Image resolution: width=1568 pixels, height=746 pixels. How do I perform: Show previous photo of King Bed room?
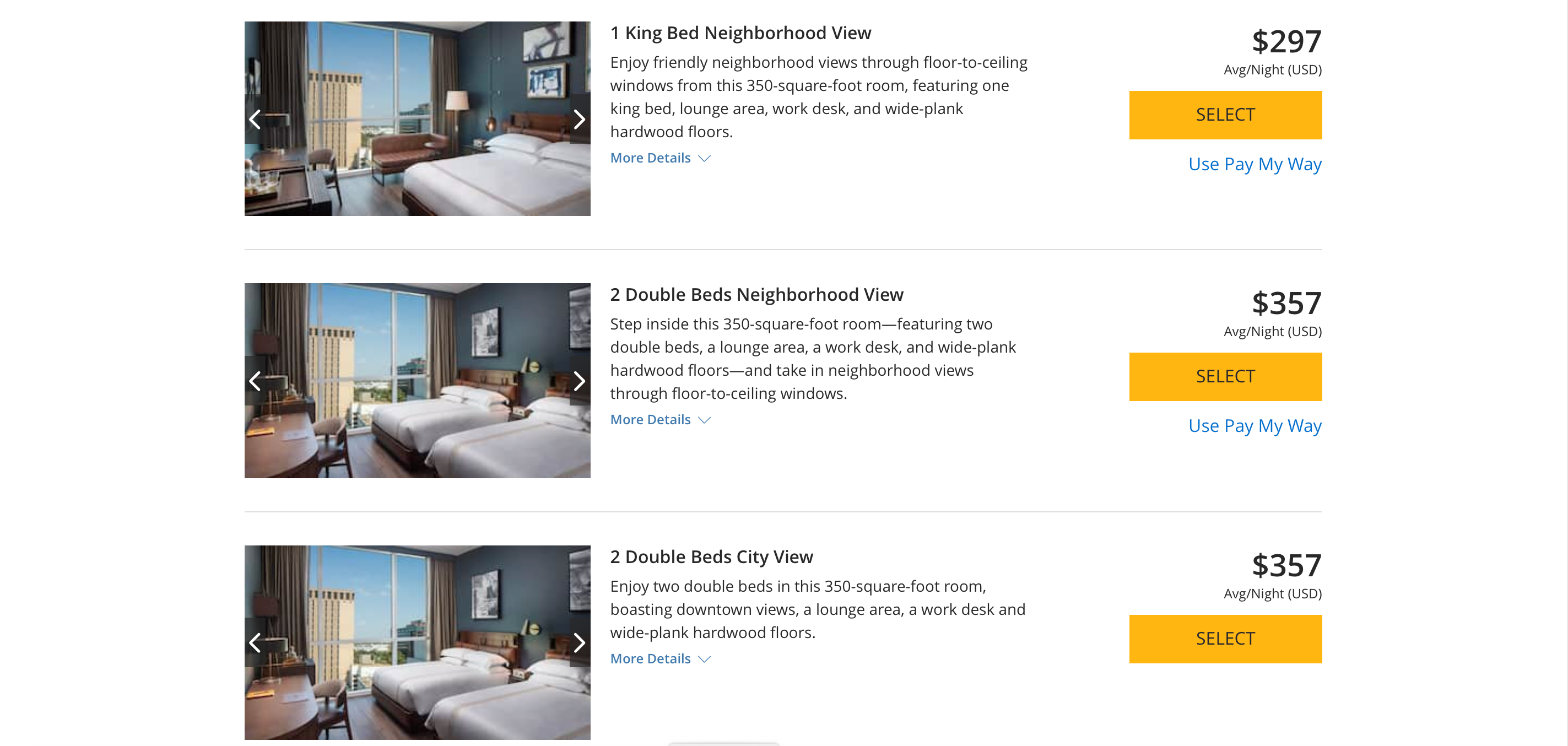tap(255, 119)
